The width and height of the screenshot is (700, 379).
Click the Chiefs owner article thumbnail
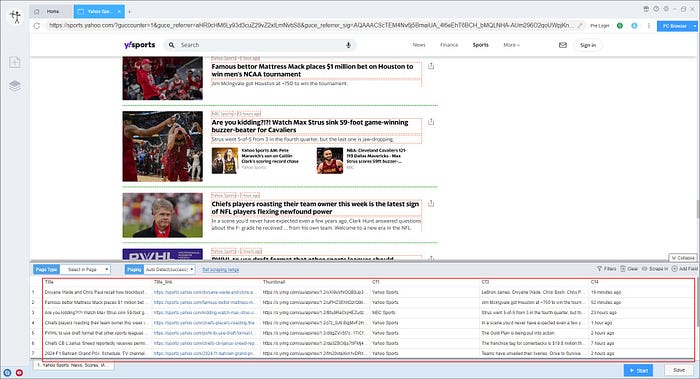162,215
